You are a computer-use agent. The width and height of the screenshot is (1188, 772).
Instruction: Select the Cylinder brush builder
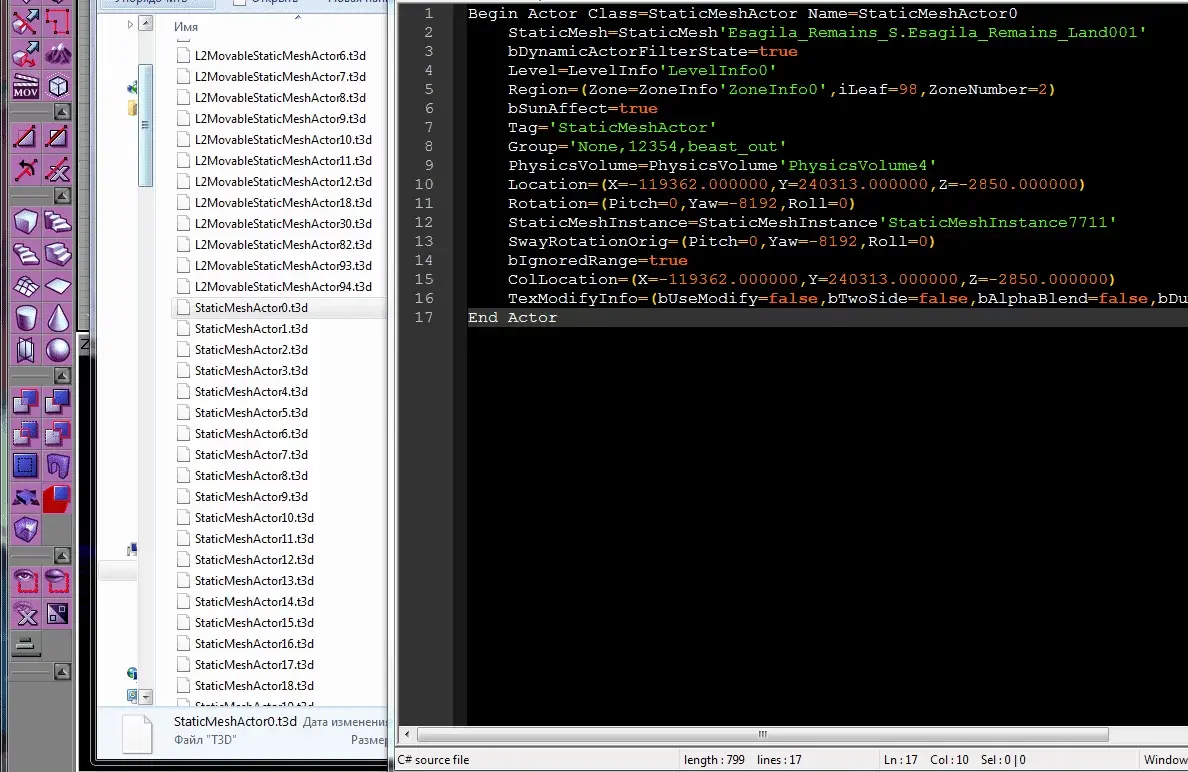pos(25,317)
